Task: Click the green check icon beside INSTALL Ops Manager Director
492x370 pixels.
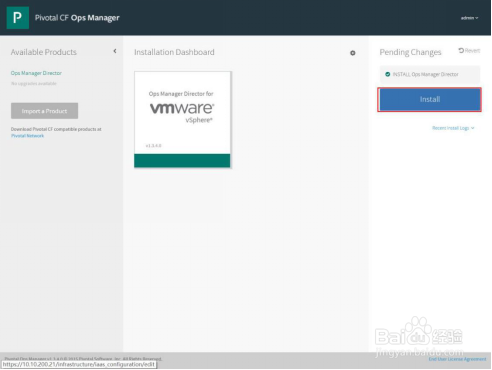Action: coord(388,74)
